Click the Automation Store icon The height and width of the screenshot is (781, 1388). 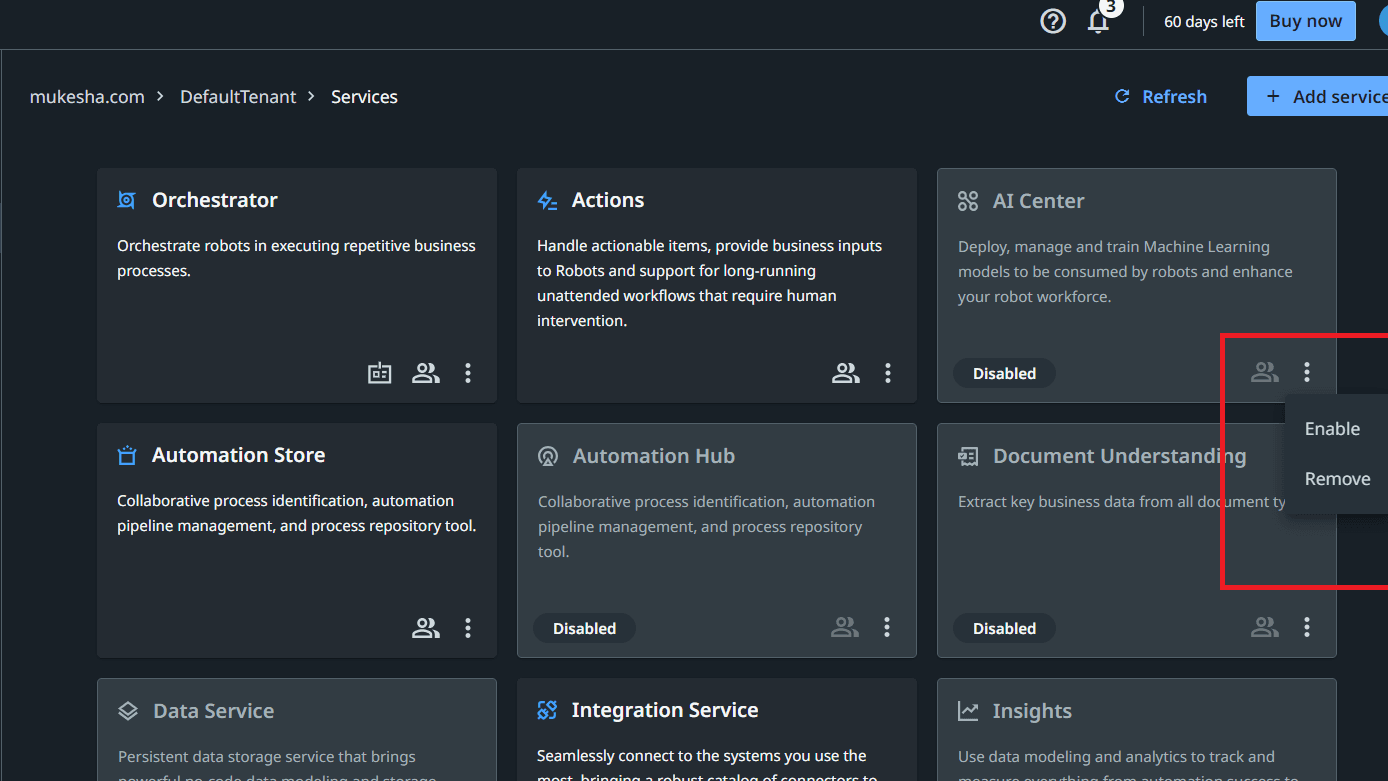tap(126, 454)
